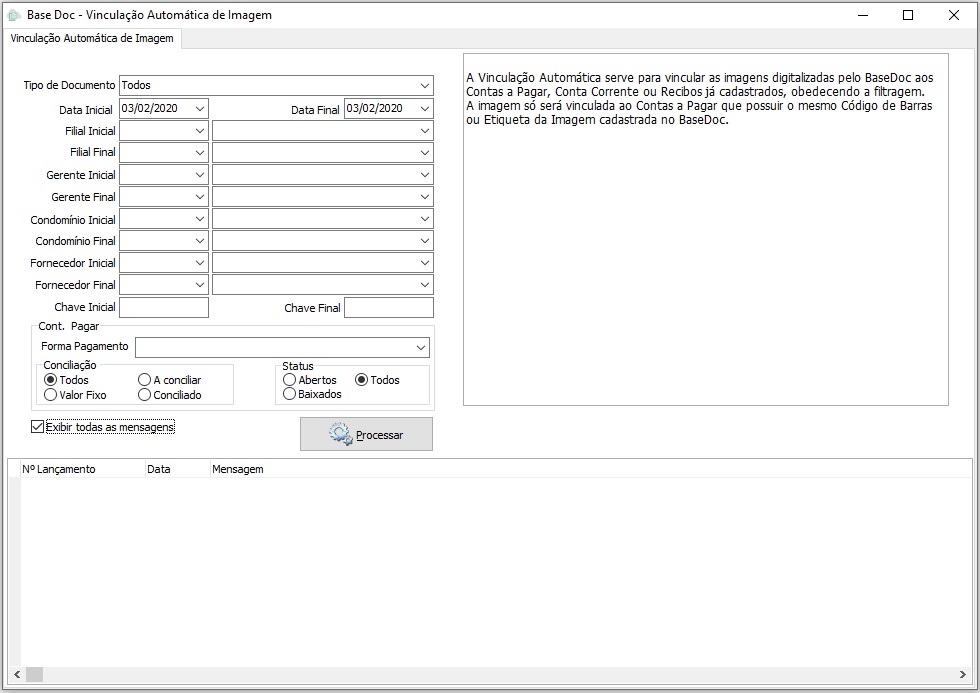This screenshot has width=980, height=693.
Task: Open the Forma Pagamento dropdown
Action: pos(421,347)
